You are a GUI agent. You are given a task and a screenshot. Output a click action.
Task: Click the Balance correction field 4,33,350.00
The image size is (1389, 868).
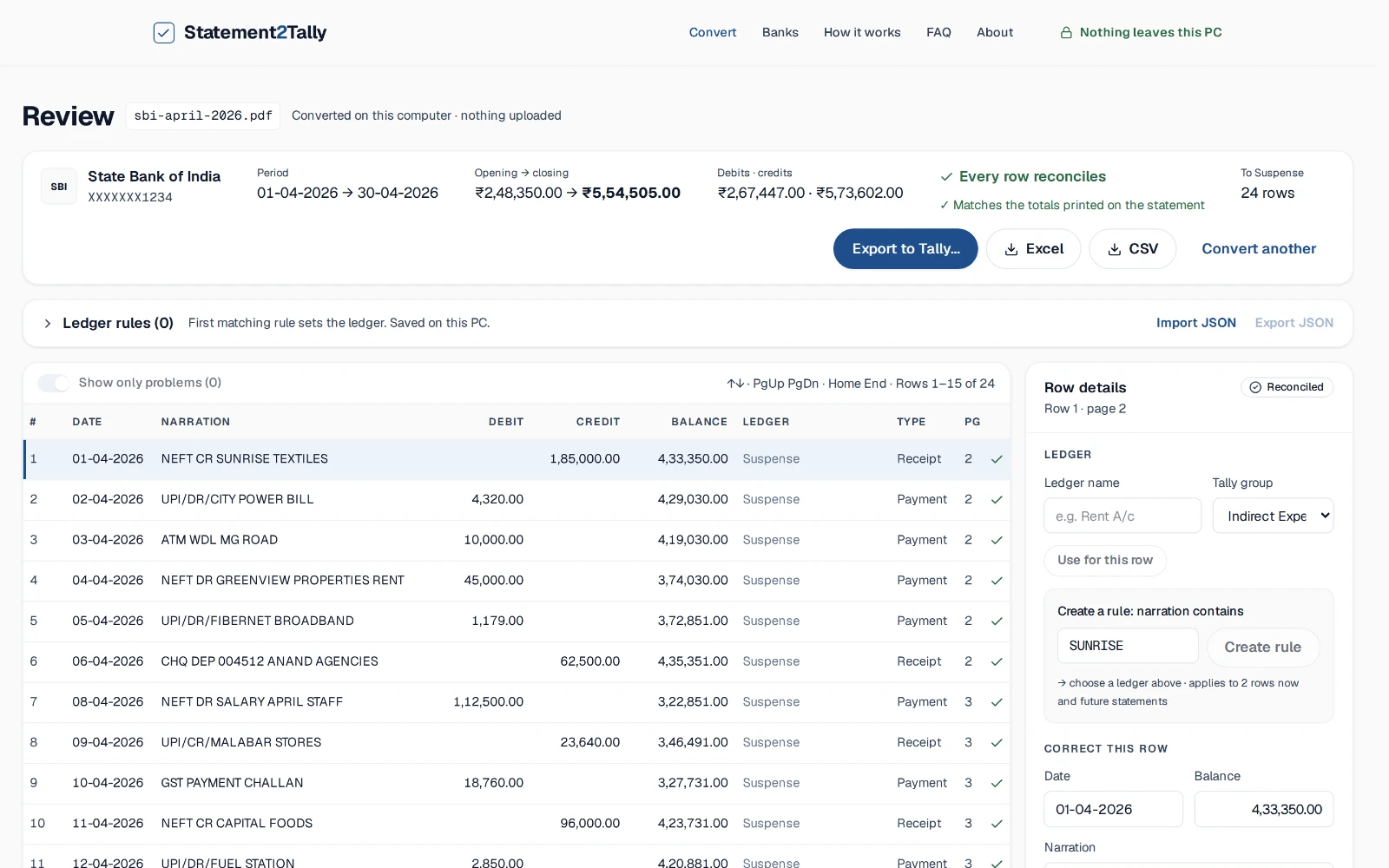click(1263, 809)
